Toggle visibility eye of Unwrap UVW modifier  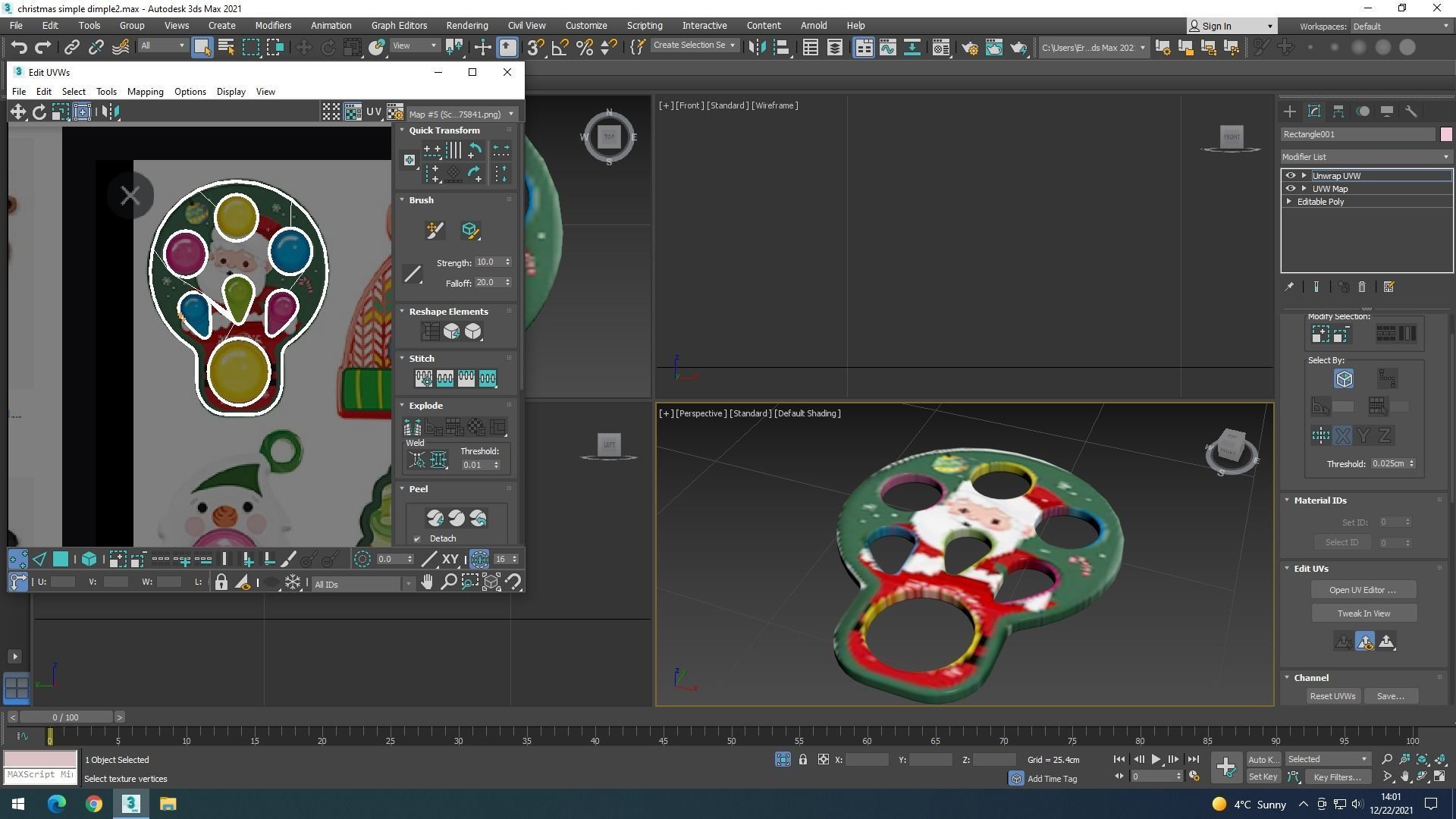click(1290, 176)
